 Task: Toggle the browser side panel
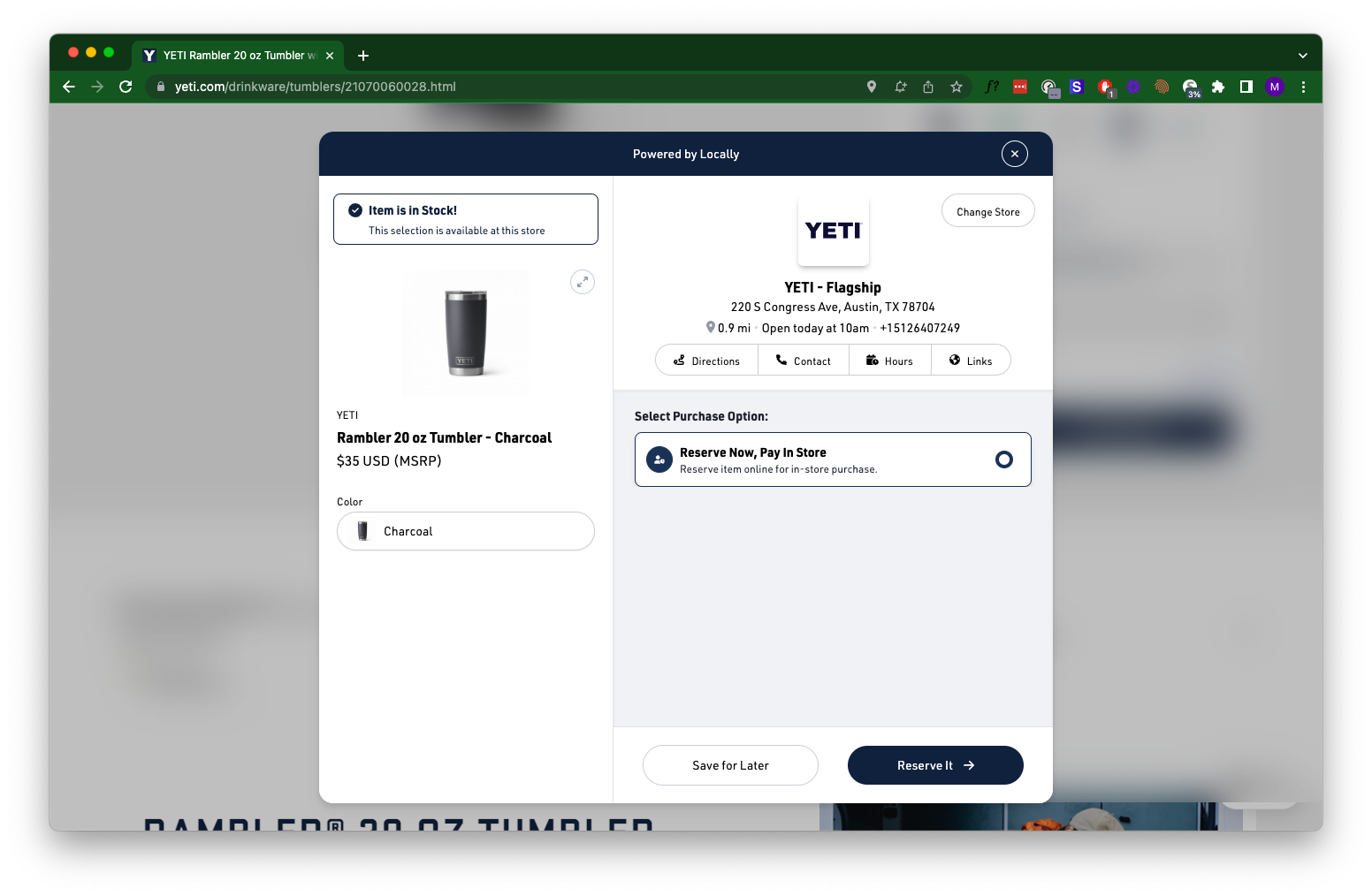click(x=1246, y=87)
